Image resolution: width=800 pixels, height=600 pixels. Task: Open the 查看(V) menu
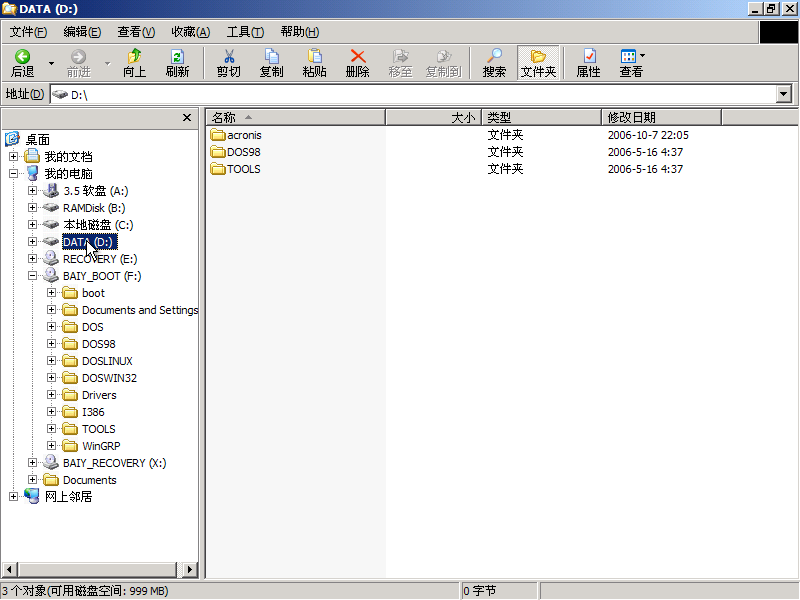(136, 32)
